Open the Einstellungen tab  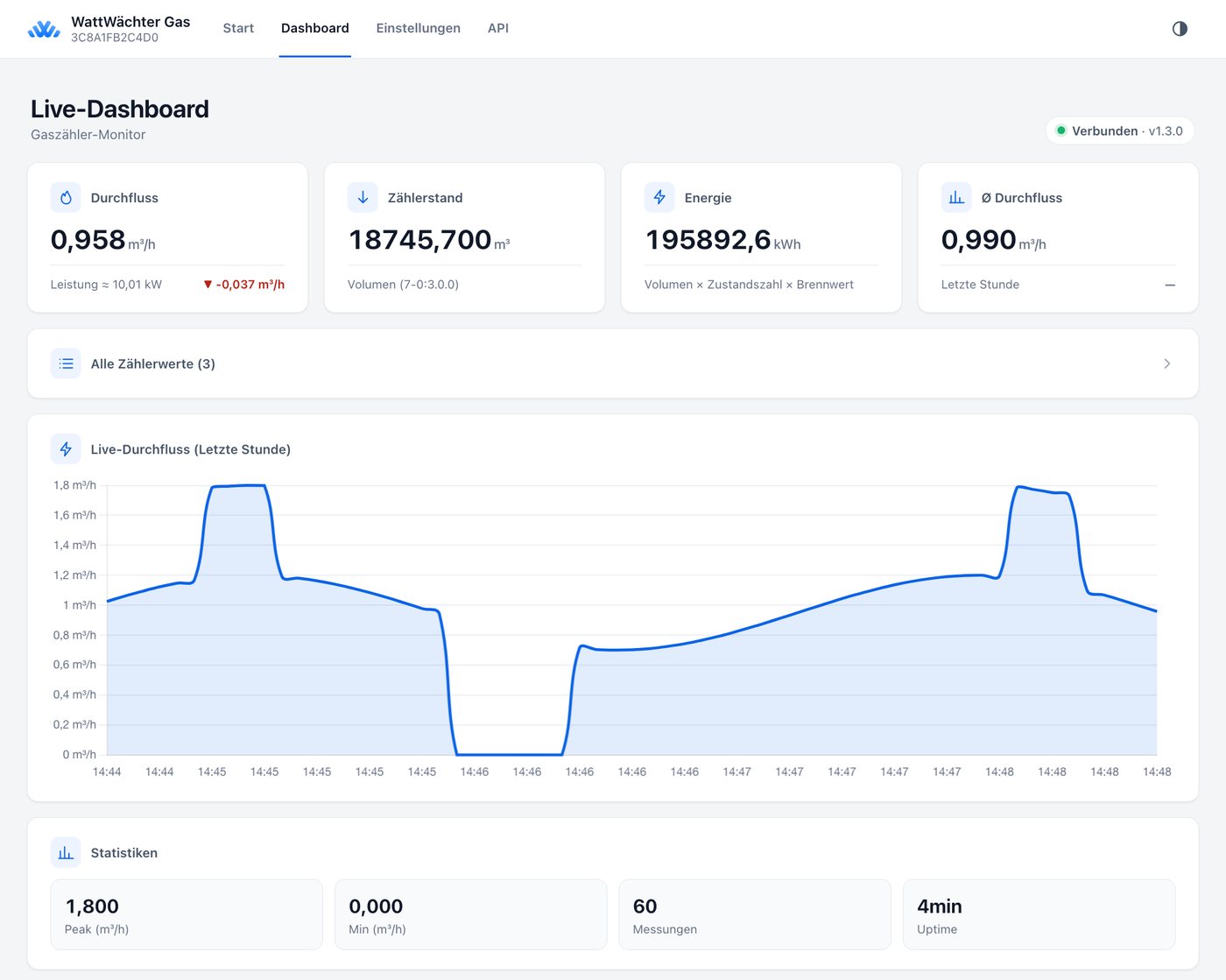click(419, 28)
